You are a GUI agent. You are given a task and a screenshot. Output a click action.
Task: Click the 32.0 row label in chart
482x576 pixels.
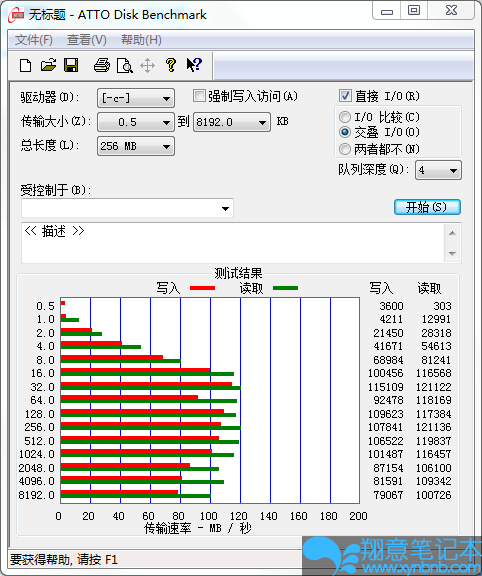(42, 387)
